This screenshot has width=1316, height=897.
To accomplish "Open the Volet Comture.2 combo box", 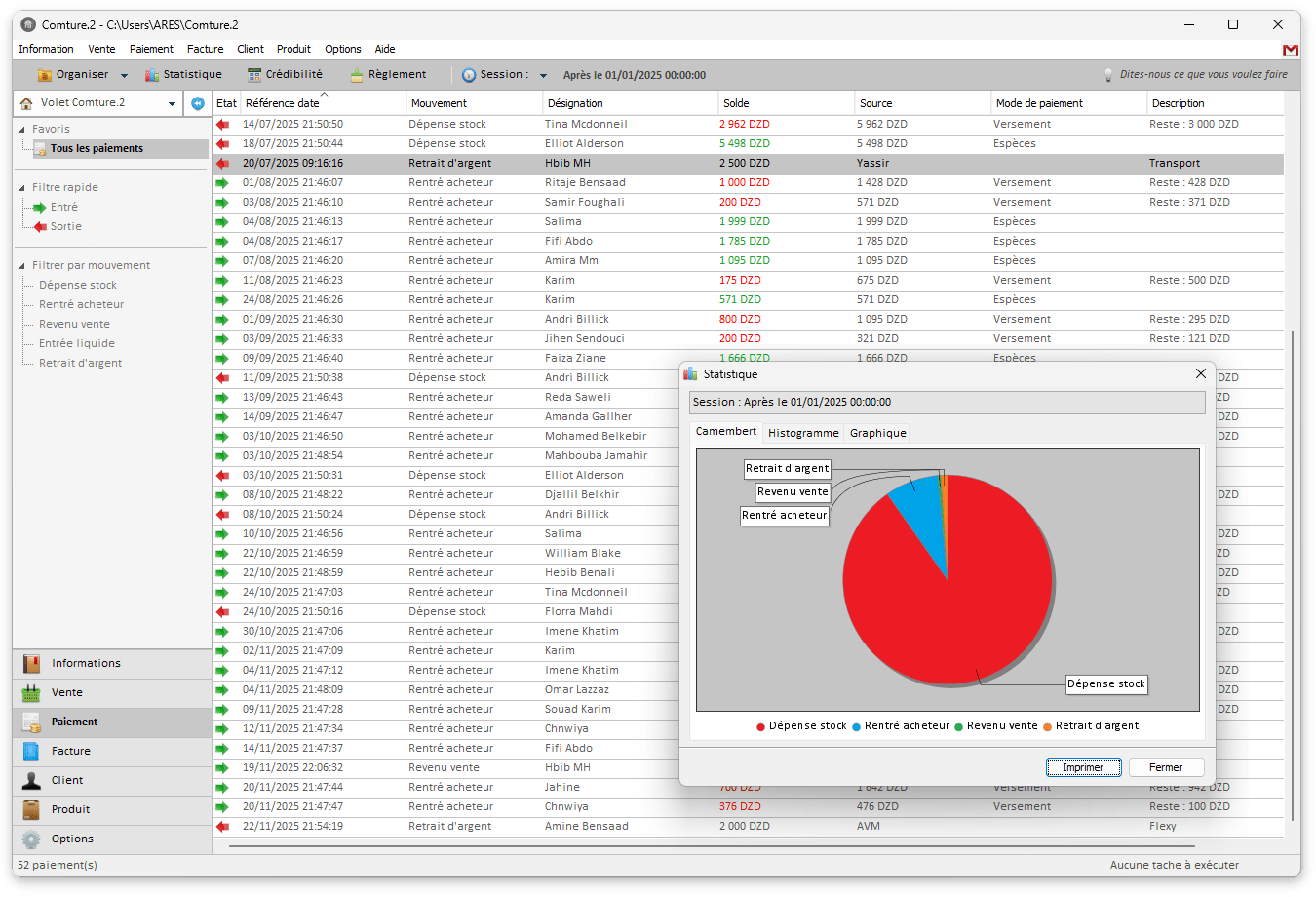I will tap(172, 103).
